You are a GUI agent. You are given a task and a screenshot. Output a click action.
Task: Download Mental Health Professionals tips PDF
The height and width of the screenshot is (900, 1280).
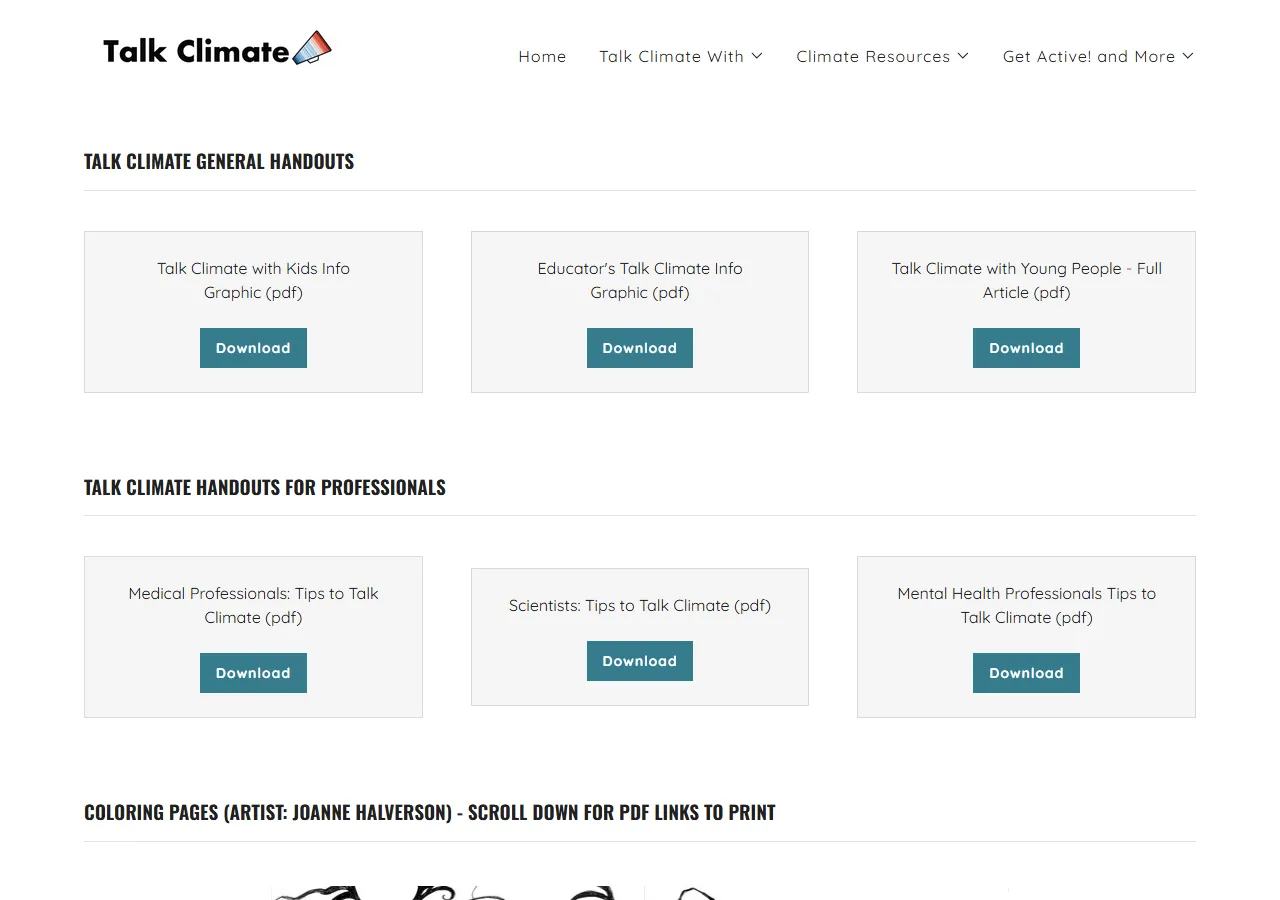[x=1026, y=672]
